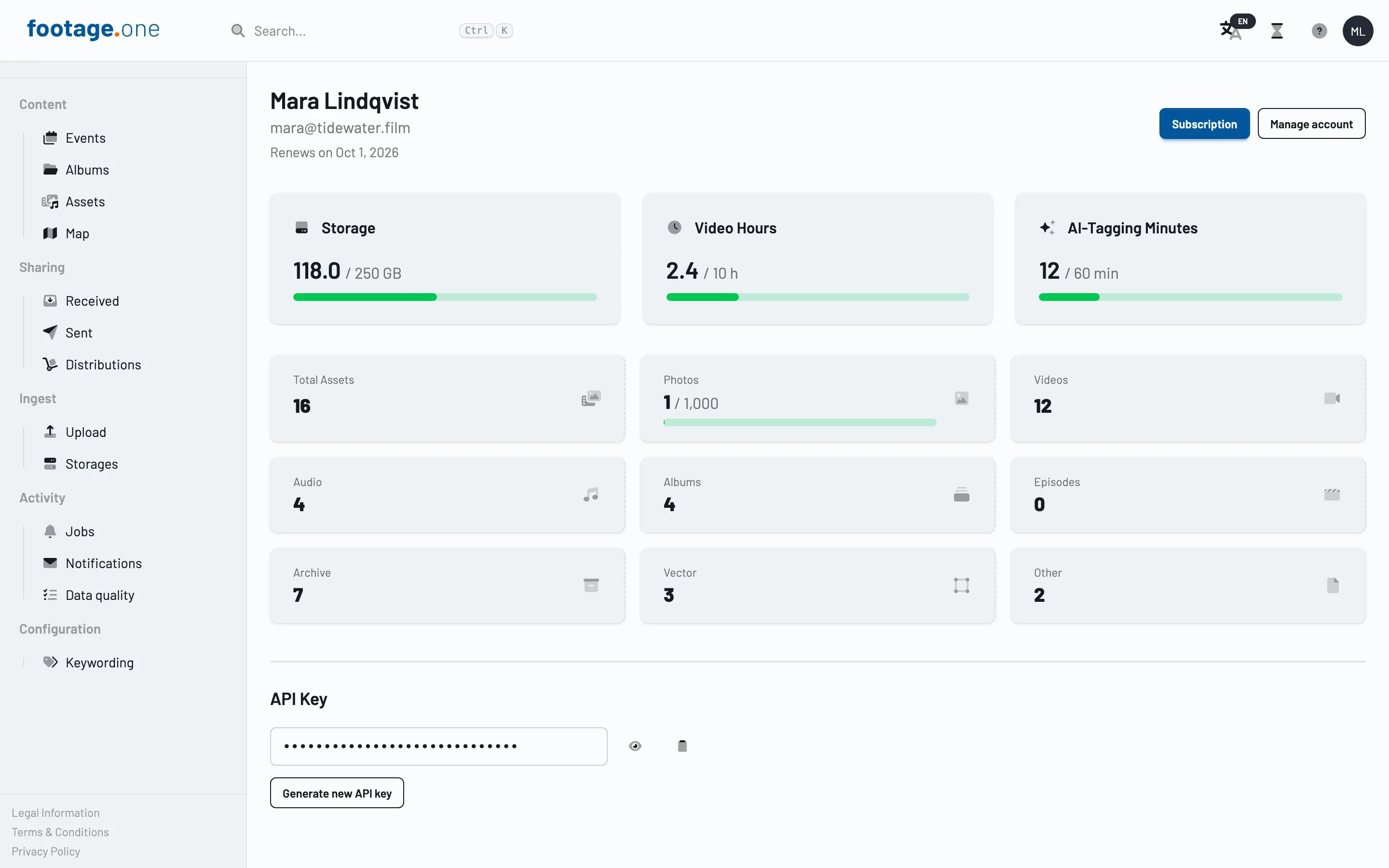This screenshot has width=1389, height=868.
Task: Click the Storage usage progress bar
Action: (x=445, y=298)
